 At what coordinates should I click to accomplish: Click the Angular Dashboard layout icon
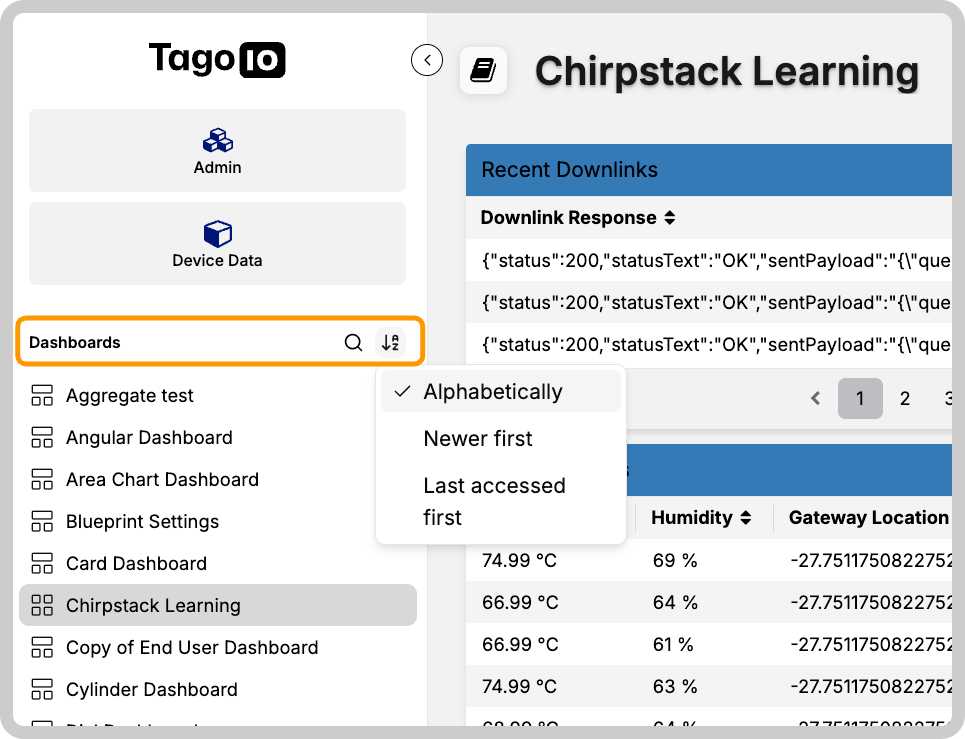click(x=42, y=437)
